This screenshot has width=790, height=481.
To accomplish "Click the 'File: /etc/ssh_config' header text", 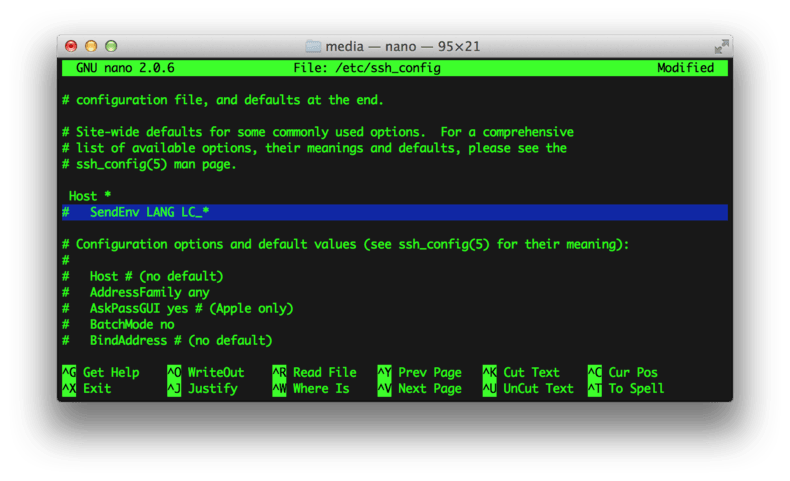I will point(367,68).
